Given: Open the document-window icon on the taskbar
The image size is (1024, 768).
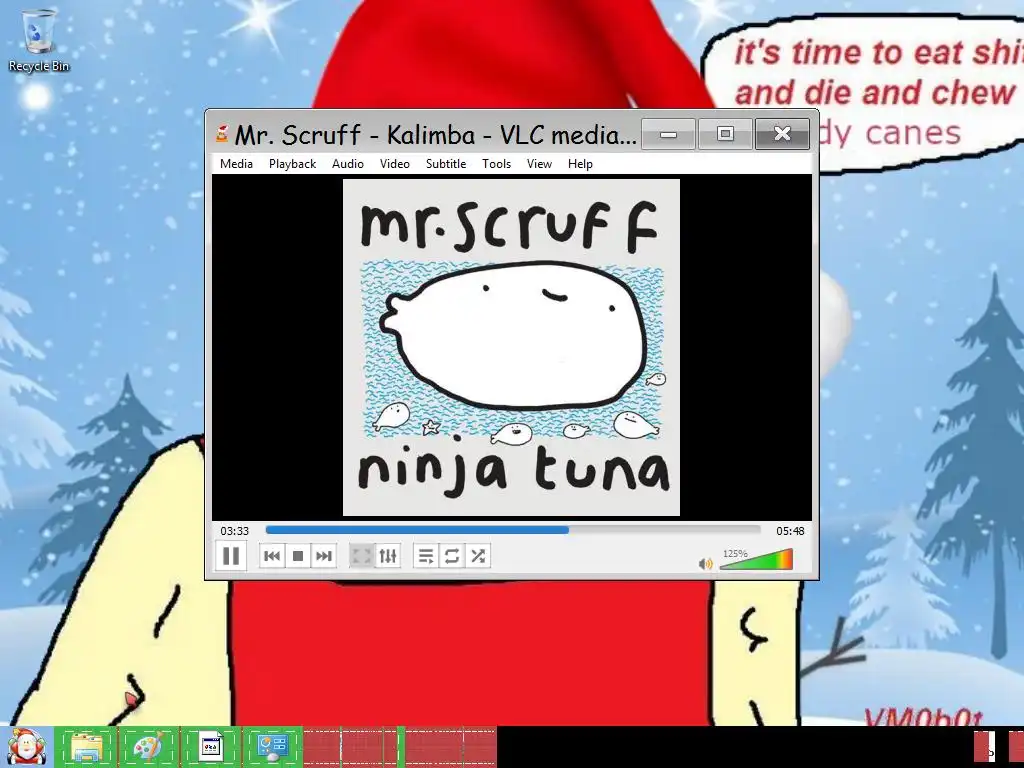Looking at the screenshot, I should tap(210, 747).
